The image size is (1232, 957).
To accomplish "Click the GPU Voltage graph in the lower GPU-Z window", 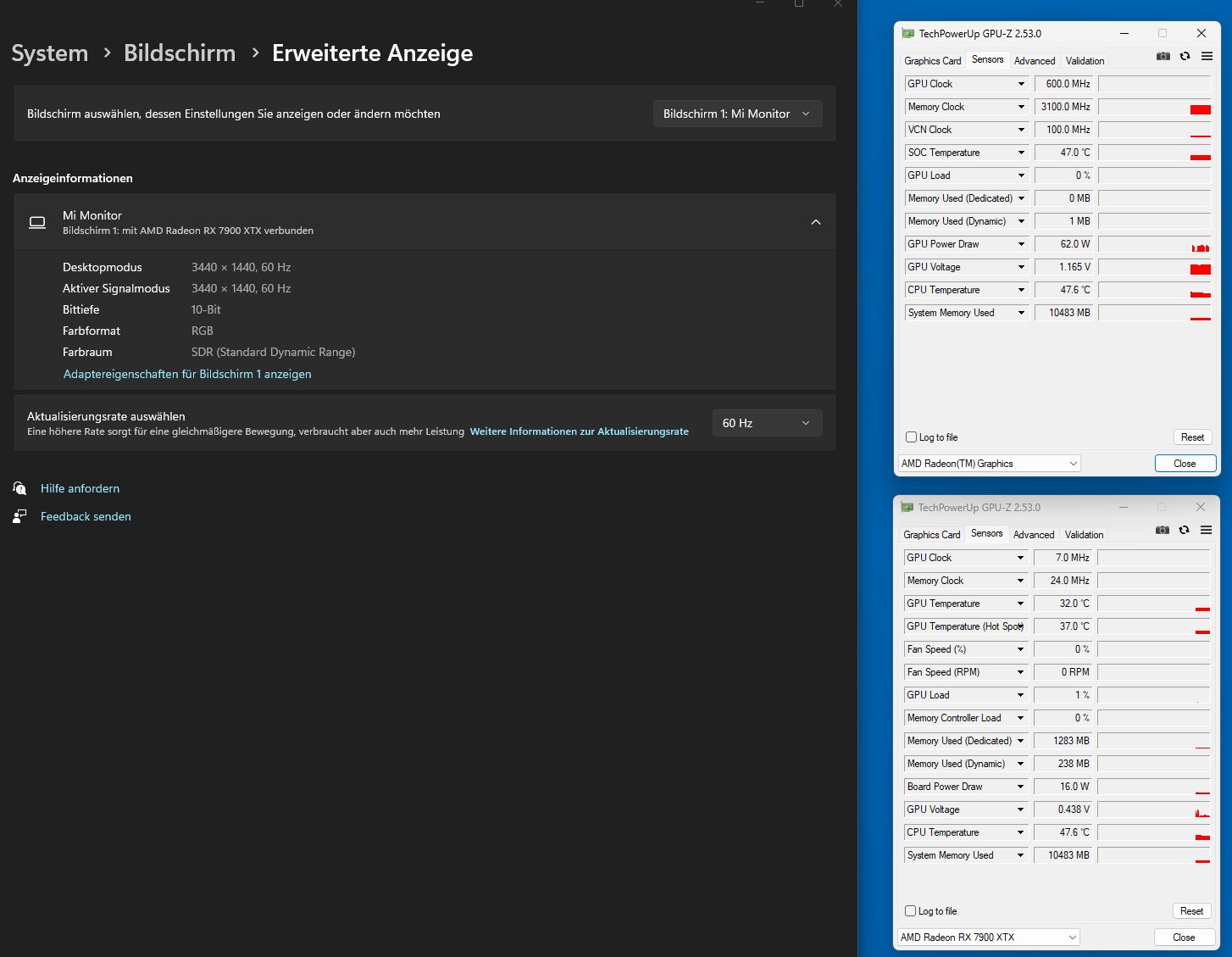I will (1154, 810).
